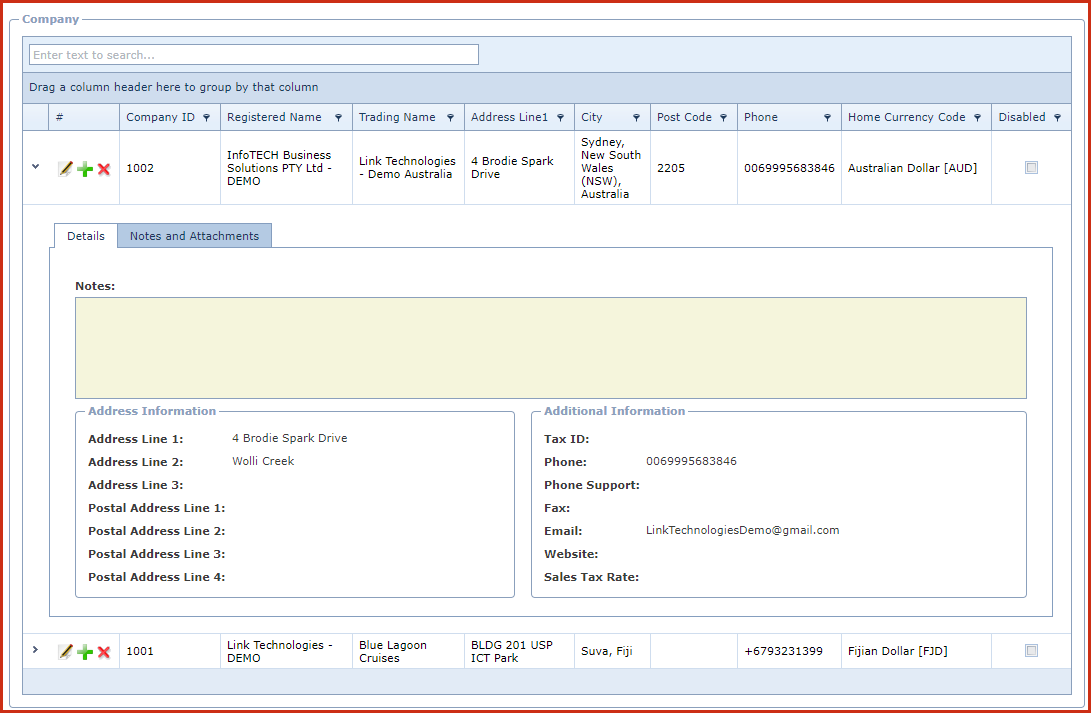Open Disabled column filter icon

point(1057,118)
